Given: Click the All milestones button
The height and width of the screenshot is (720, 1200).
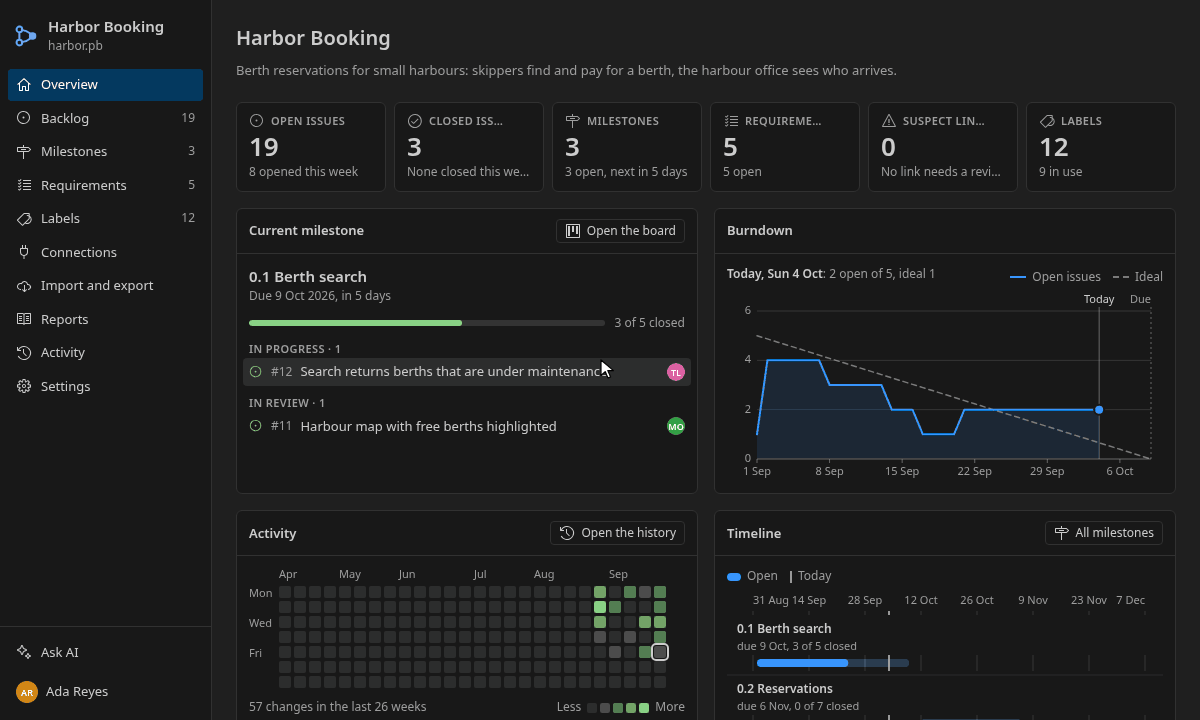Looking at the screenshot, I should (1104, 533).
